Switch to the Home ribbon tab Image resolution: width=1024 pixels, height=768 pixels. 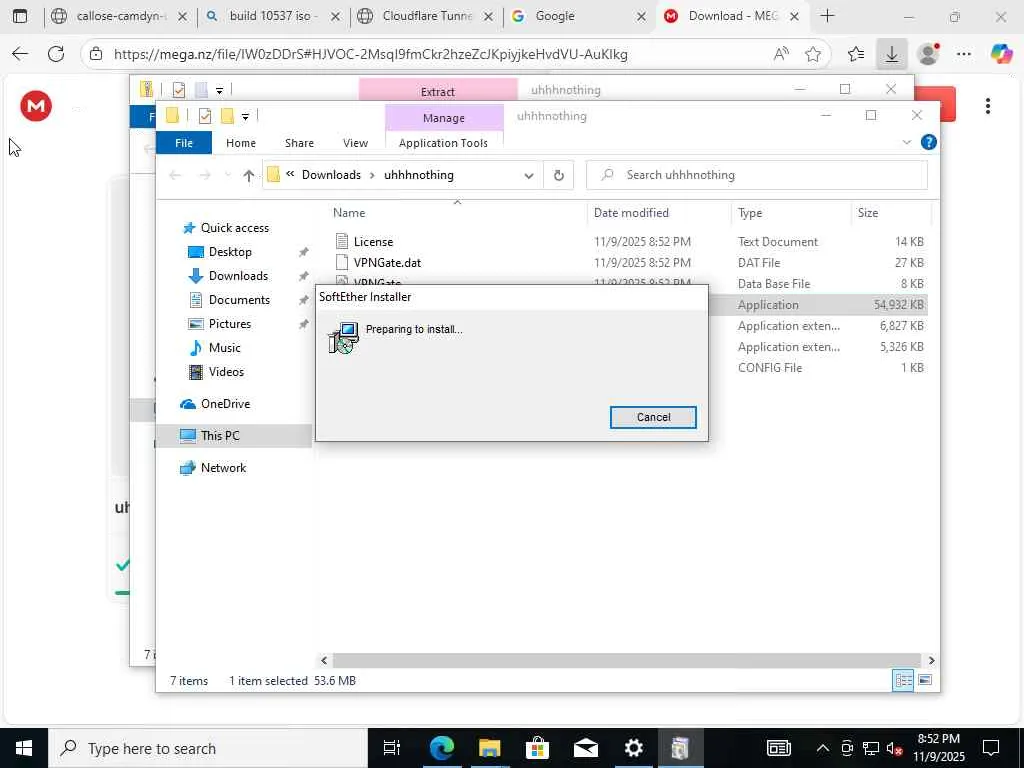tap(240, 143)
